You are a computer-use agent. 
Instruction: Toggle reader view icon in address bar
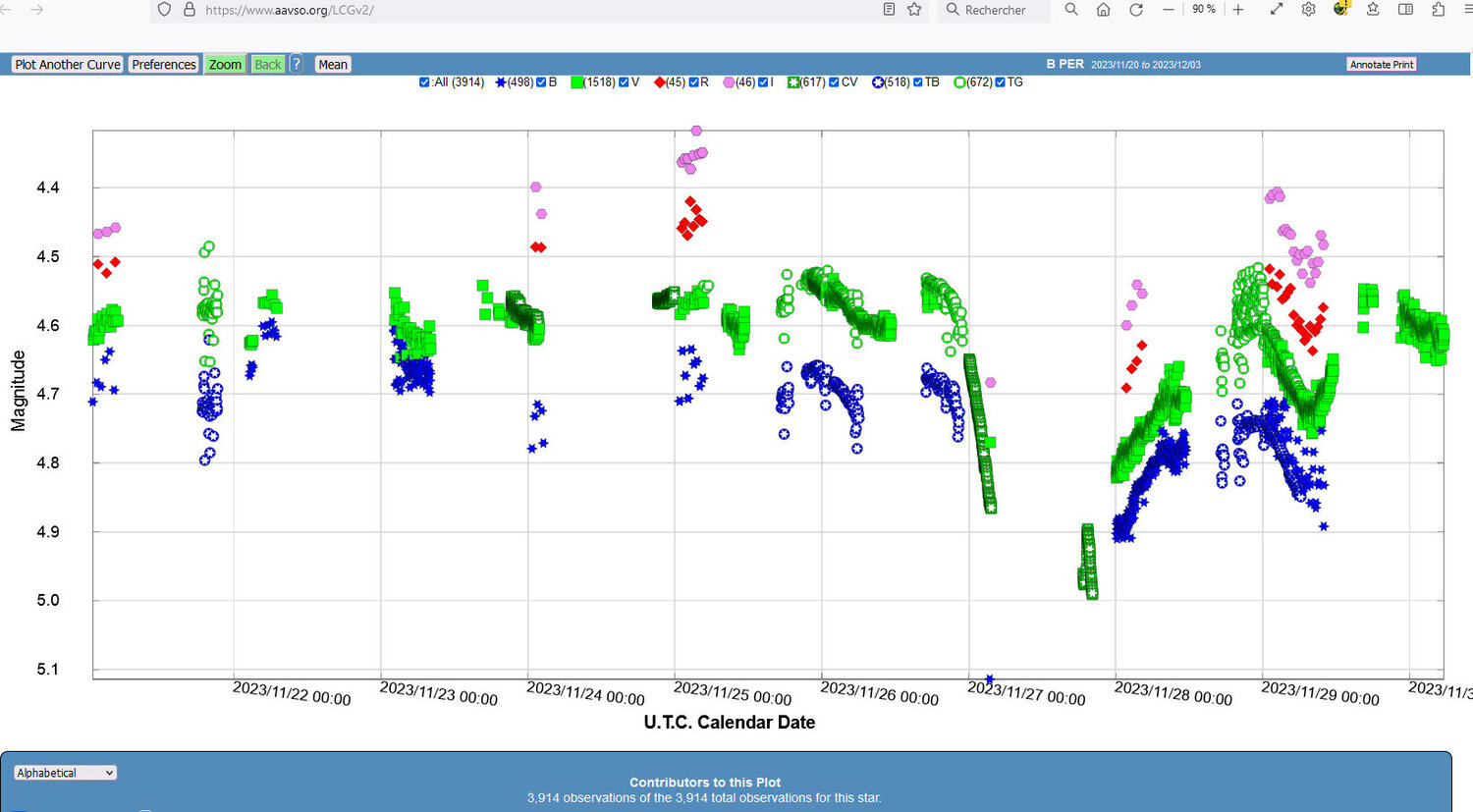click(889, 10)
